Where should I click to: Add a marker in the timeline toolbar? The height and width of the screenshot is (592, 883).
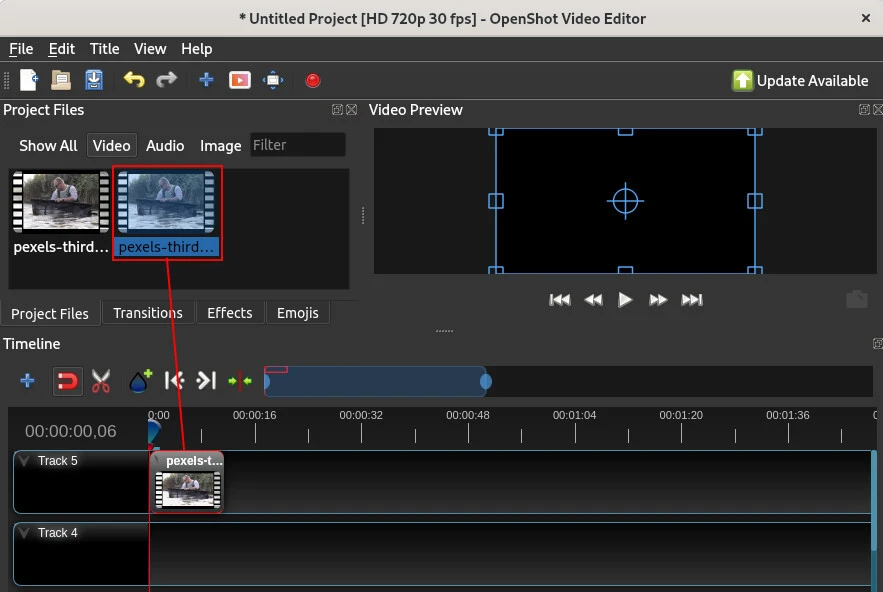tap(140, 381)
